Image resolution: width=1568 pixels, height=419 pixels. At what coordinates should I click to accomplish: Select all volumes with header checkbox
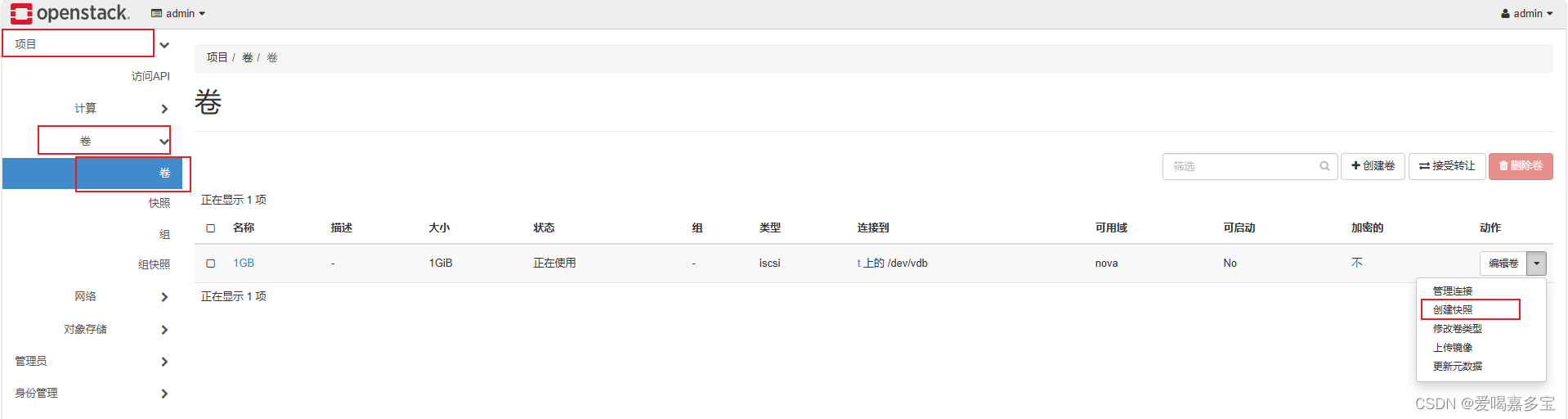coord(211,228)
